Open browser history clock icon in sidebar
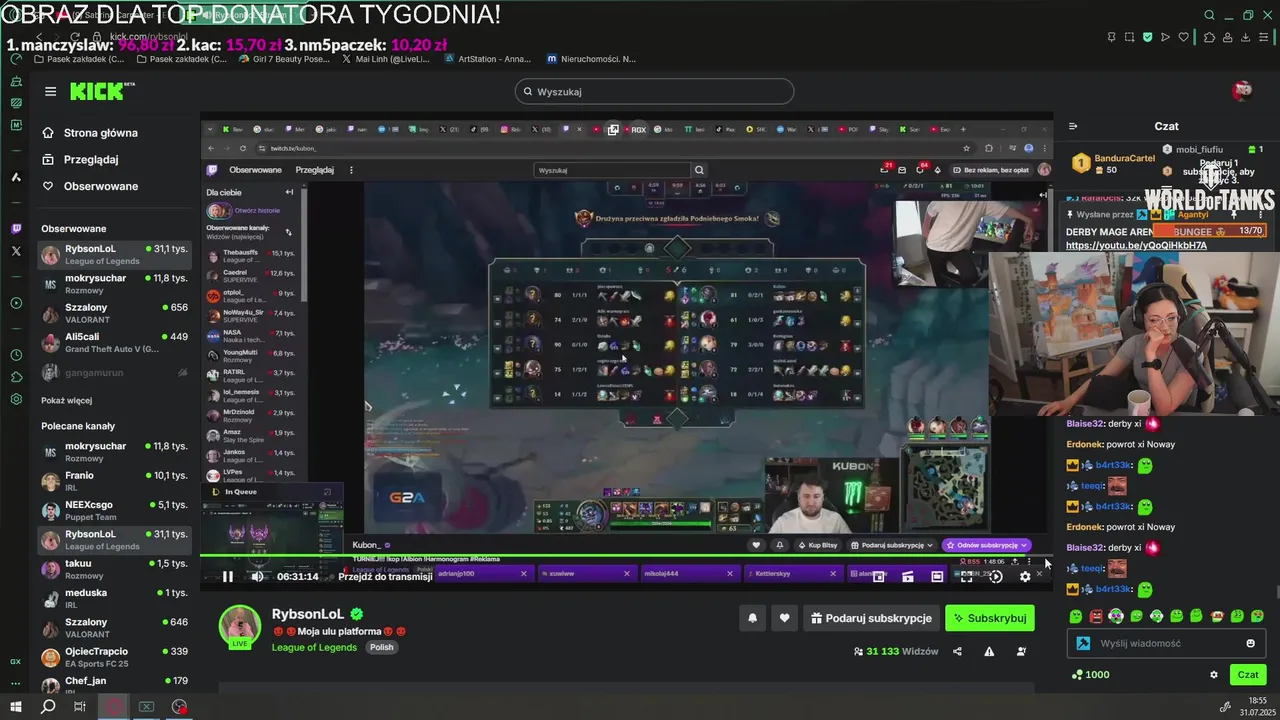 [x=16, y=355]
